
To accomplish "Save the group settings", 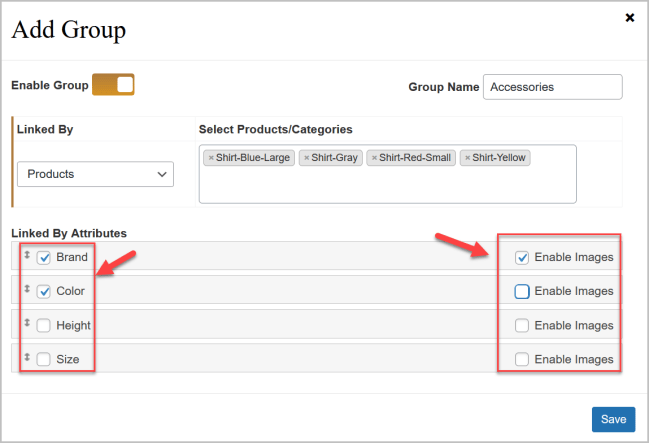I will coord(612,419).
